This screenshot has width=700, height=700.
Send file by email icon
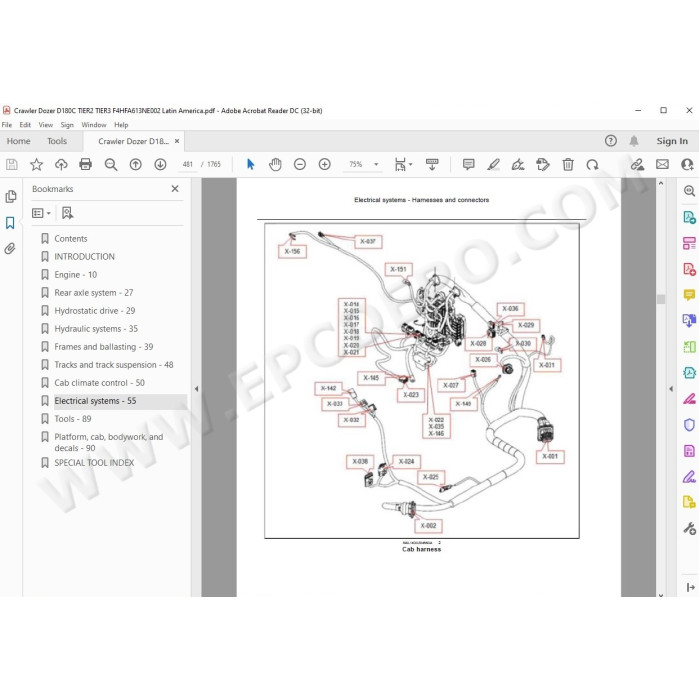[662, 165]
